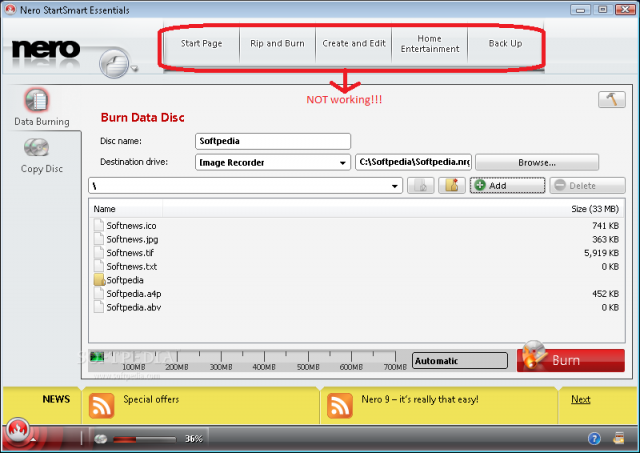Image resolution: width=640 pixels, height=453 pixels.
Task: Click the Nero flame start button
Action: (x=17, y=430)
